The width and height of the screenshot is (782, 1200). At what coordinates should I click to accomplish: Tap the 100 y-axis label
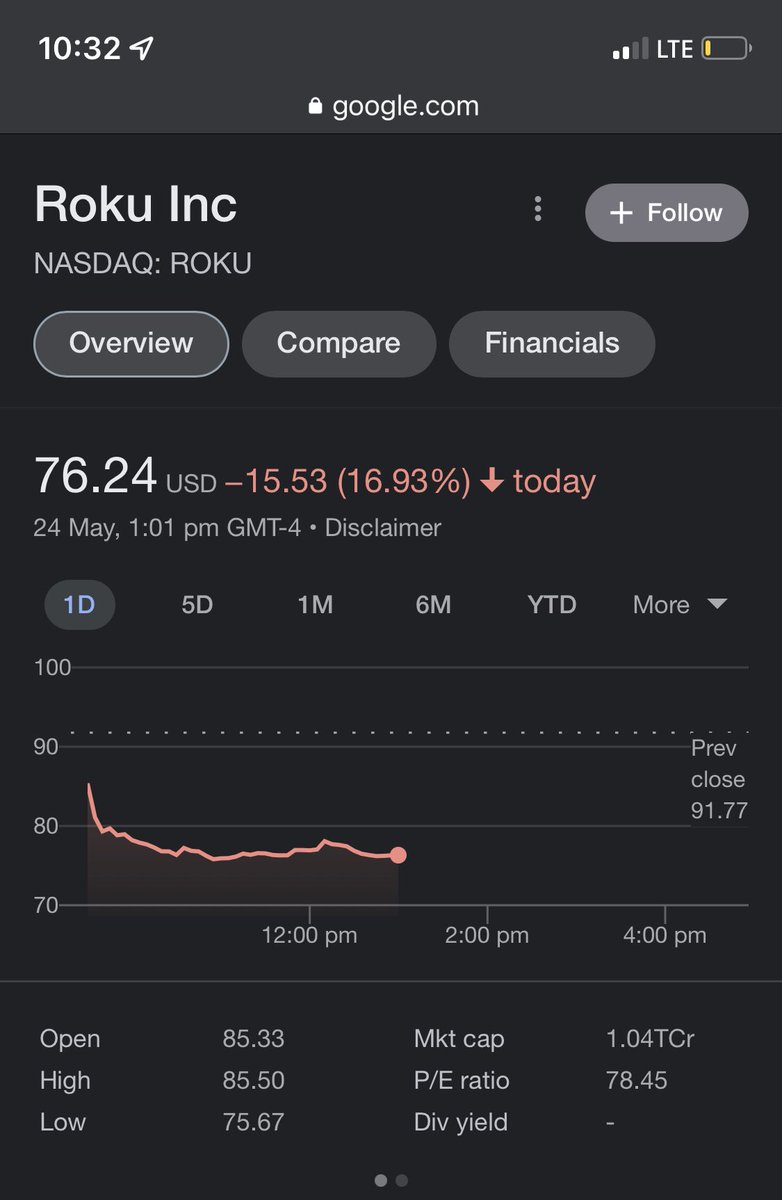click(x=53, y=667)
